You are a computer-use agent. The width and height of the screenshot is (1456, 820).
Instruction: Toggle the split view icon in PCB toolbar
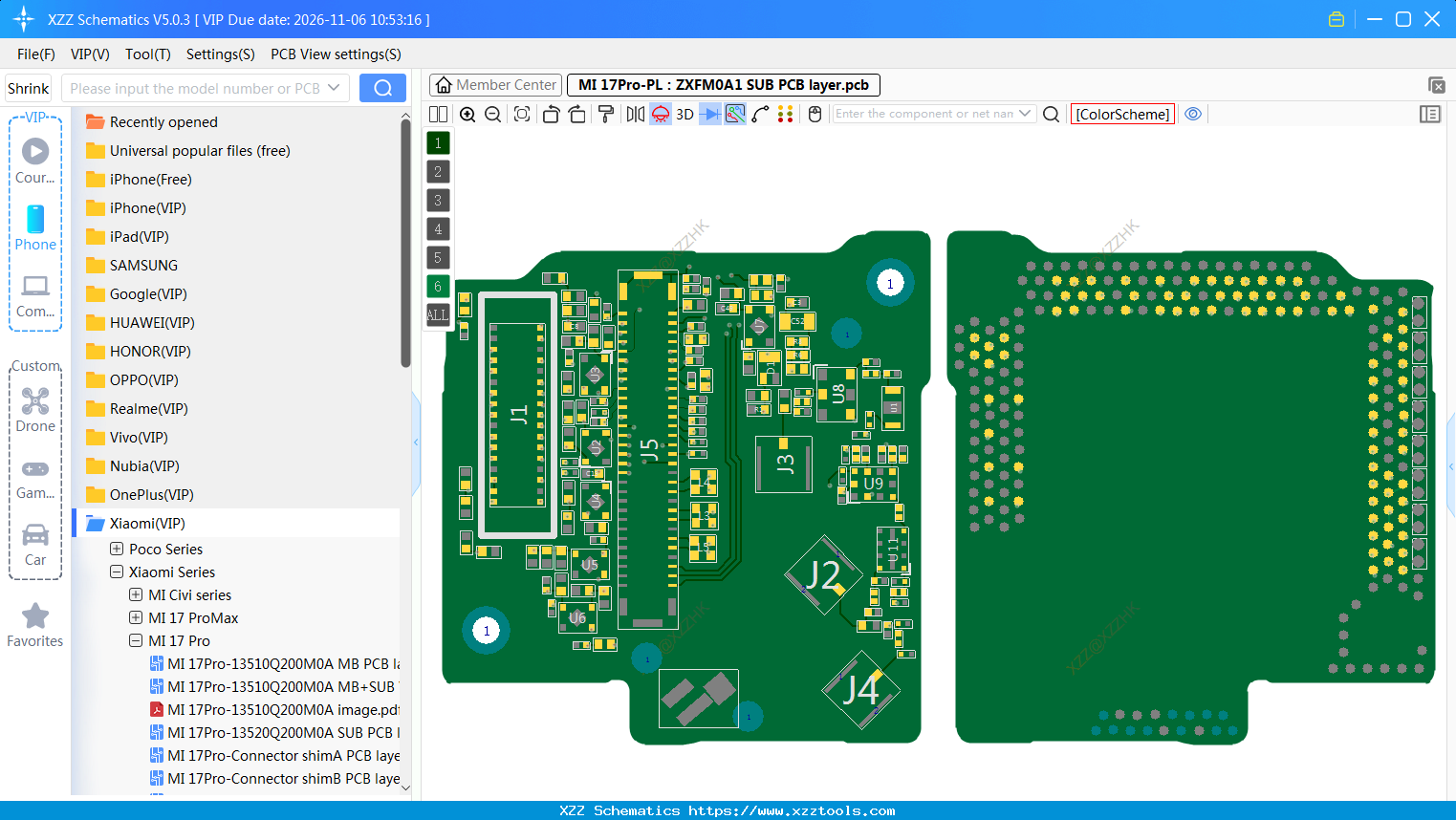[438, 114]
